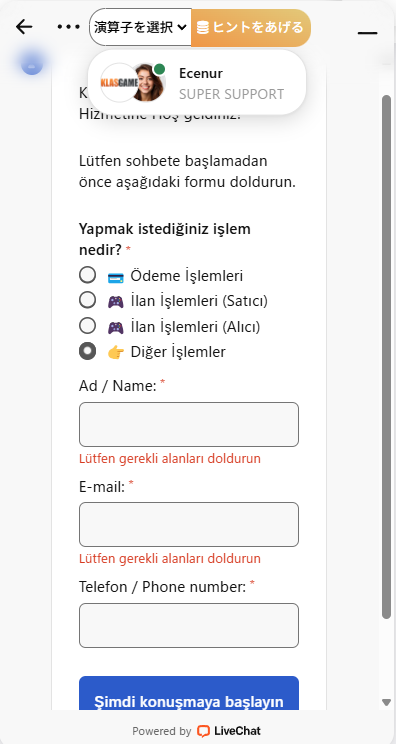Select the Diğer İşlemler radio option
This screenshot has width=396, height=744.
87,352
